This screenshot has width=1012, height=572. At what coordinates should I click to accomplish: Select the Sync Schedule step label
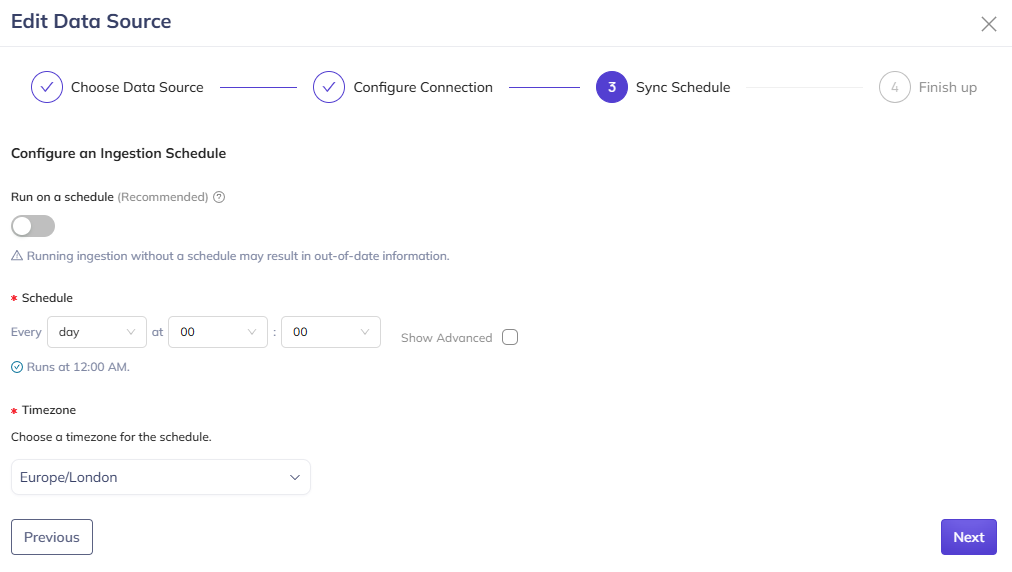pyautogui.click(x=683, y=87)
